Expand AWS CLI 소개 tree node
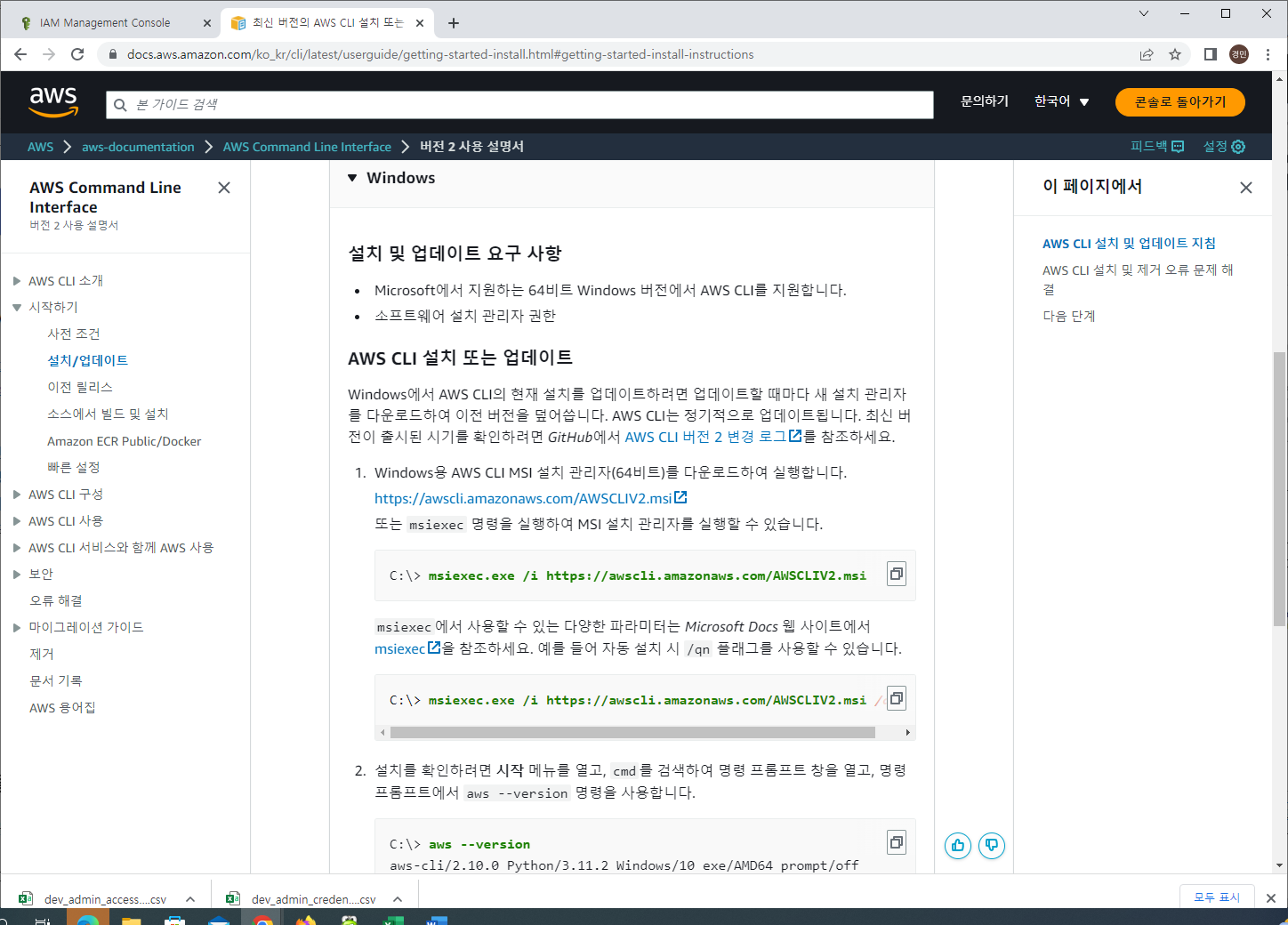The height and width of the screenshot is (925, 1288). [x=17, y=281]
